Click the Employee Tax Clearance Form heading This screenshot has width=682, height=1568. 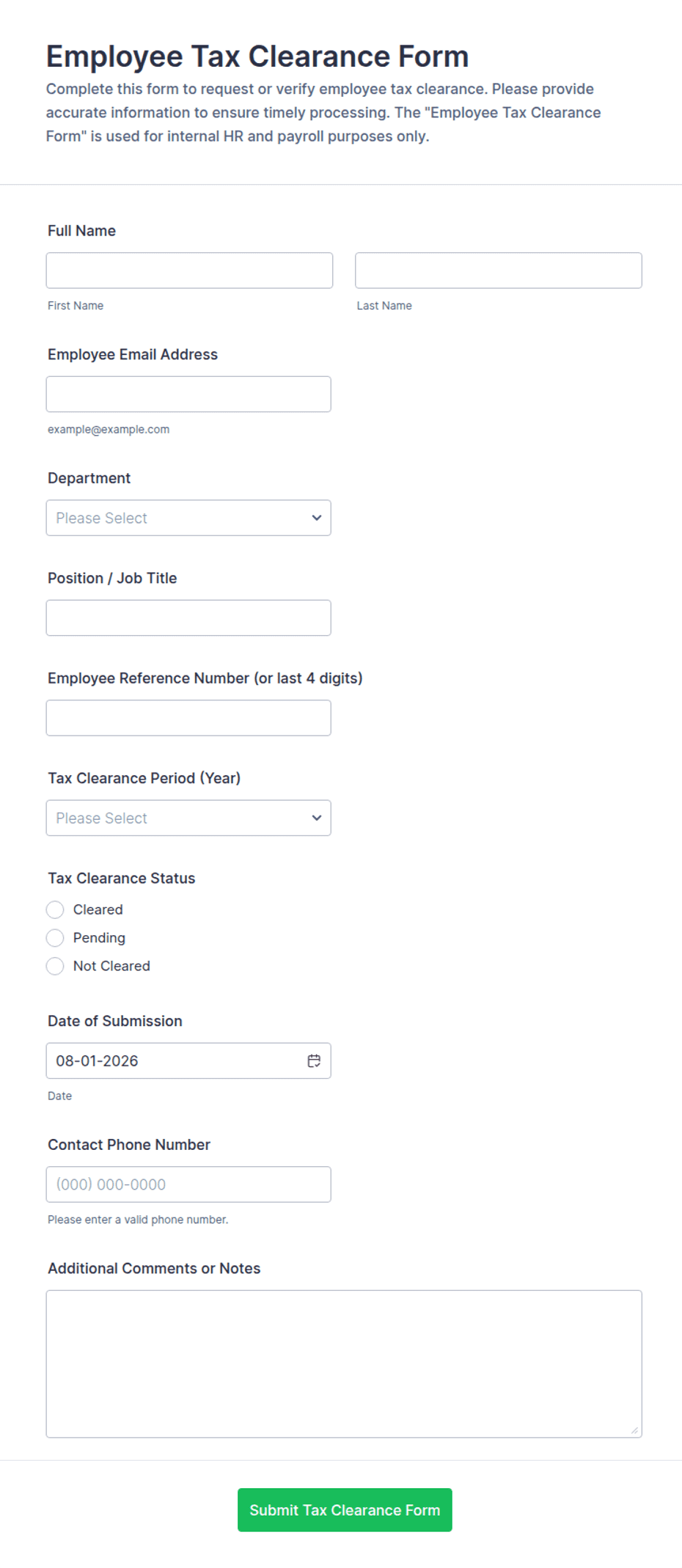pyautogui.click(x=257, y=56)
